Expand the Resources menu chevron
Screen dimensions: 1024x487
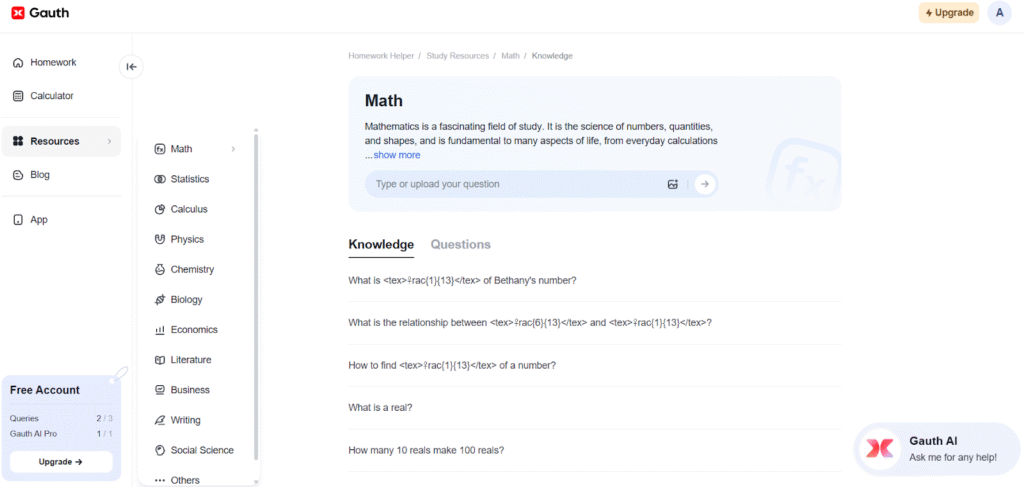(x=109, y=141)
